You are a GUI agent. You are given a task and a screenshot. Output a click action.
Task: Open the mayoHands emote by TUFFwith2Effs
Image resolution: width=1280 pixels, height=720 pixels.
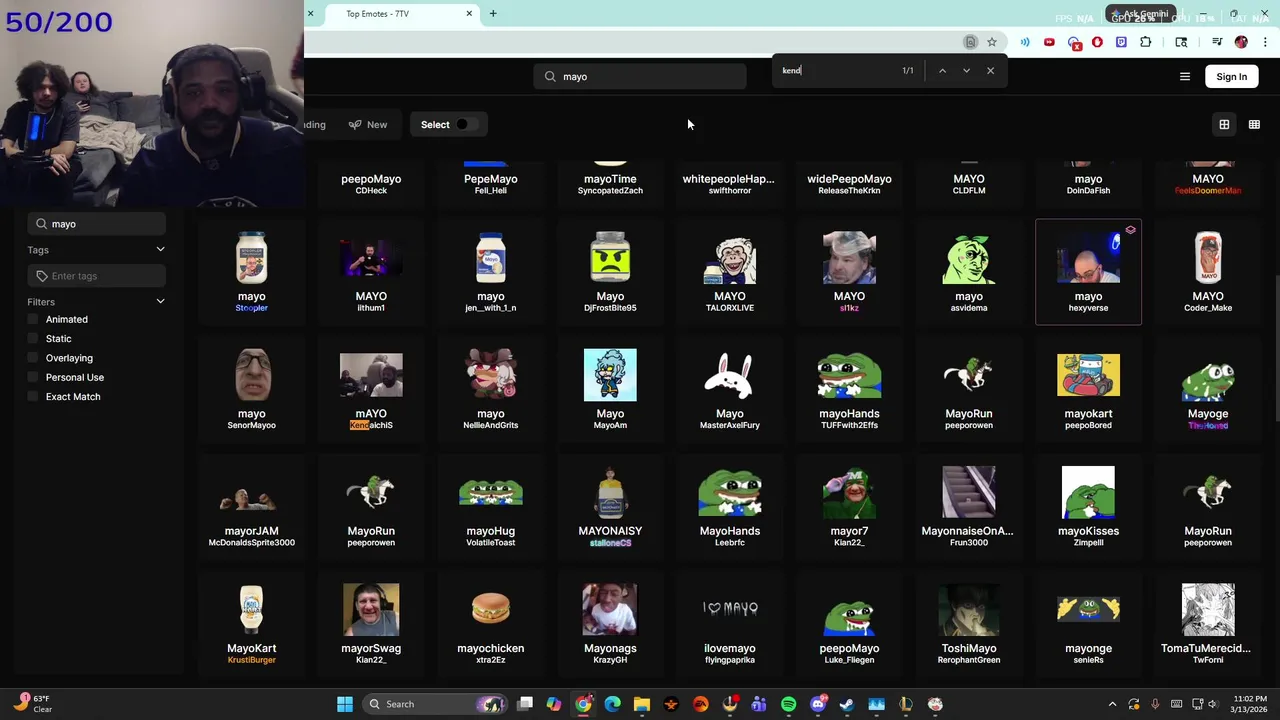coord(849,389)
